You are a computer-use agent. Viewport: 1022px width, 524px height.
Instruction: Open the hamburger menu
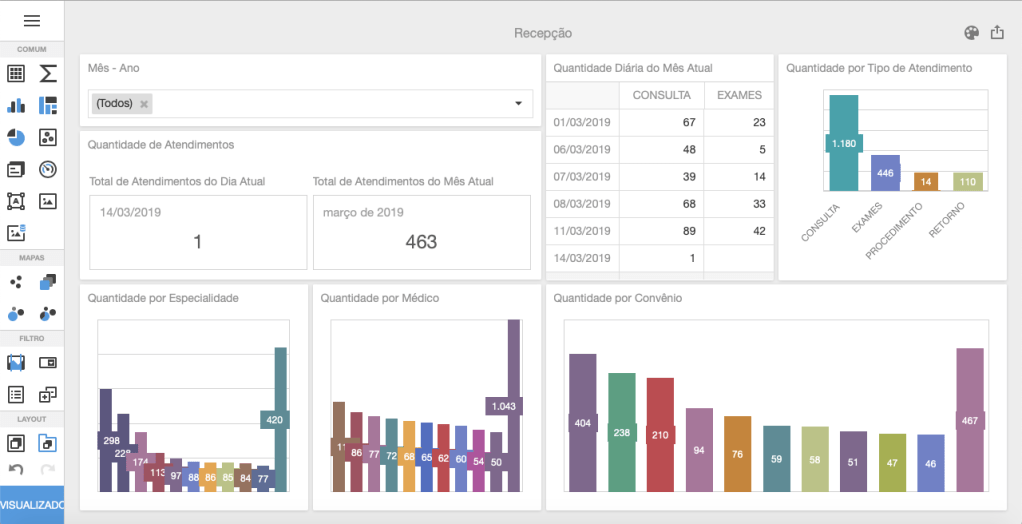pyautogui.click(x=32, y=21)
